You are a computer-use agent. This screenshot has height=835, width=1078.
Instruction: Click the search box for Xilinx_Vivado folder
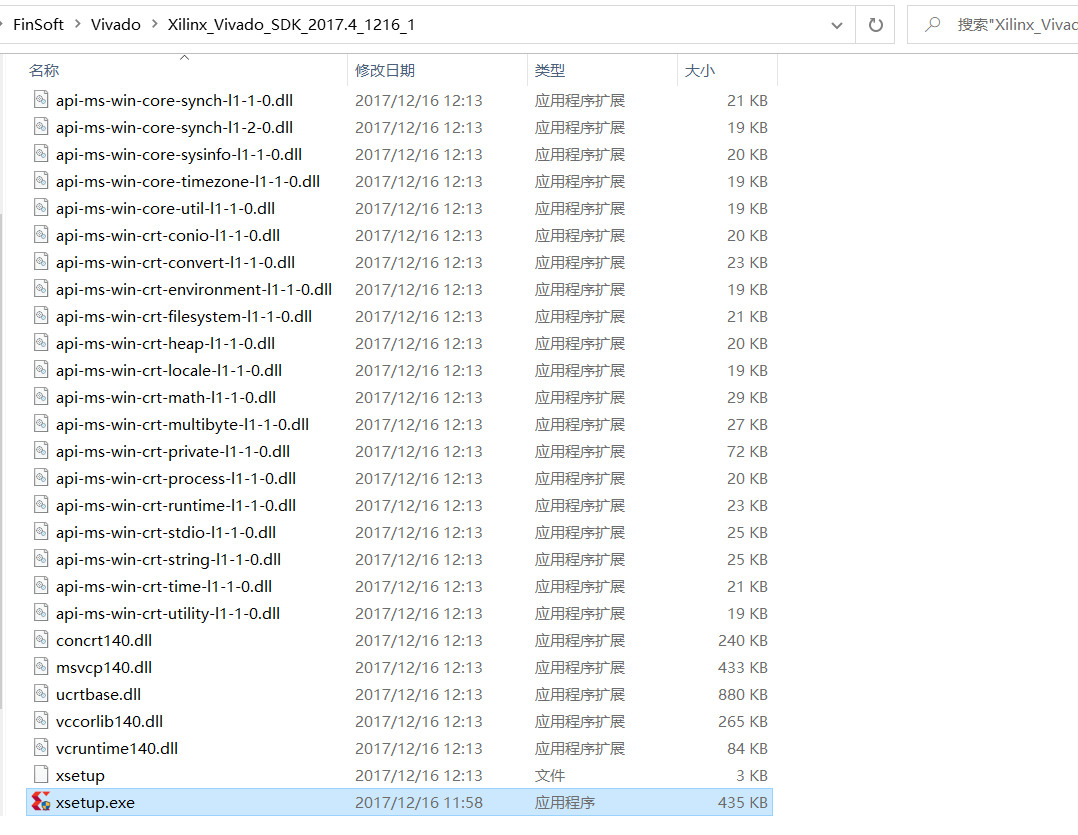(x=1010, y=25)
